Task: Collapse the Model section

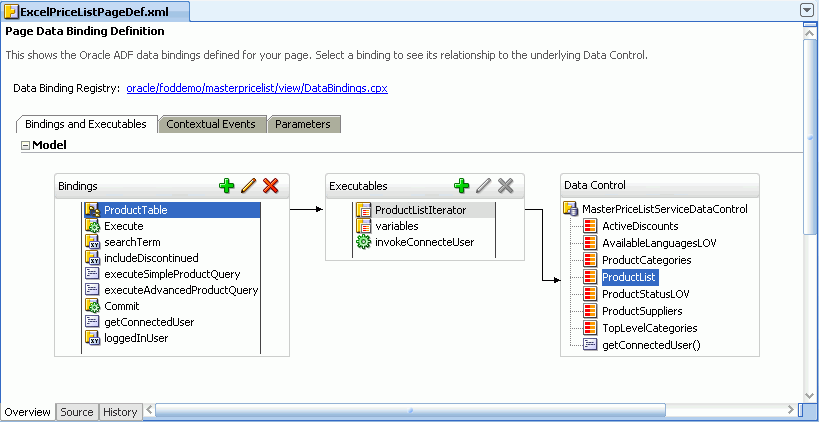Action: pos(25,146)
